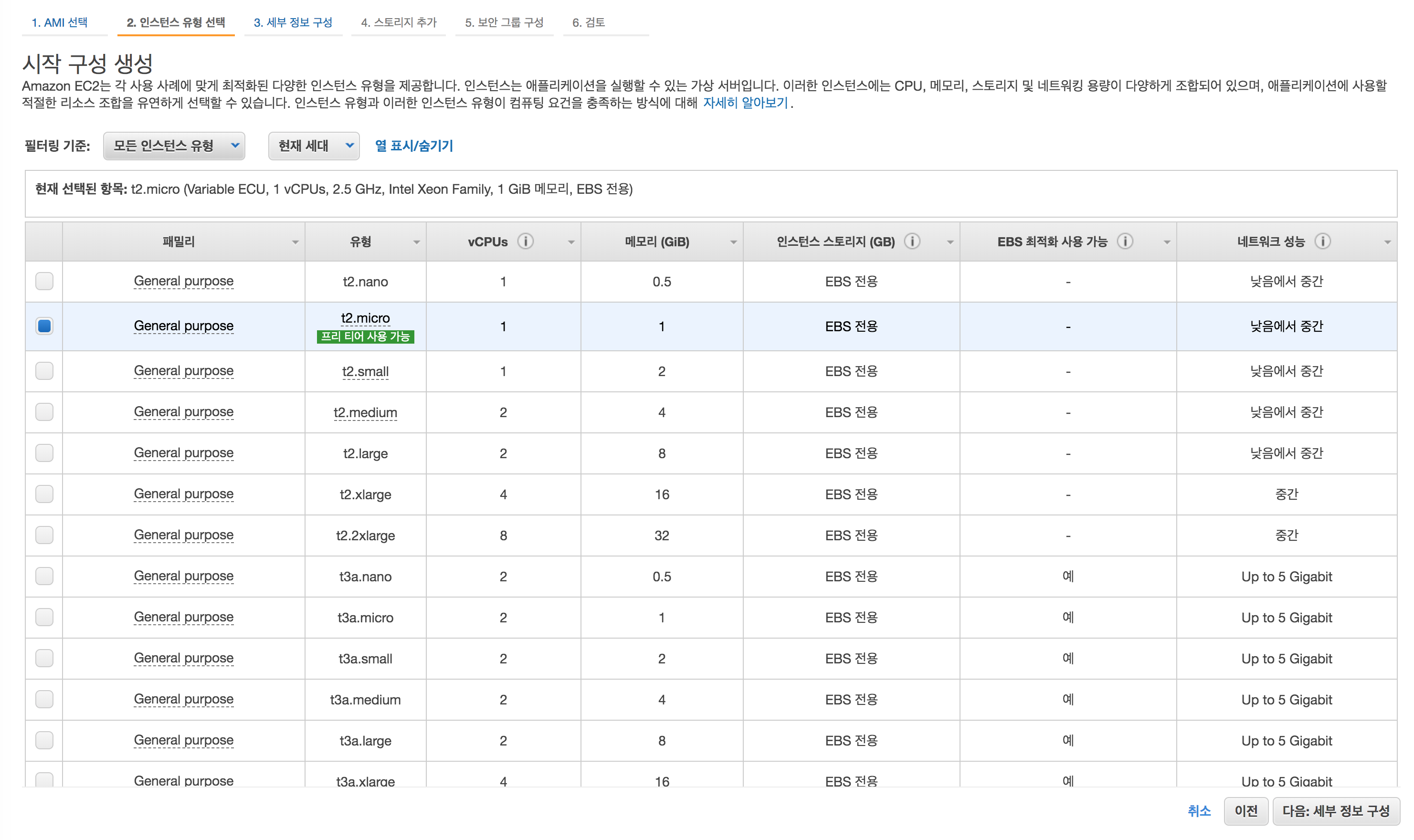1414x840 pixels.
Task: Click sort arrow in 패밀리 column header
Action: (x=295, y=242)
